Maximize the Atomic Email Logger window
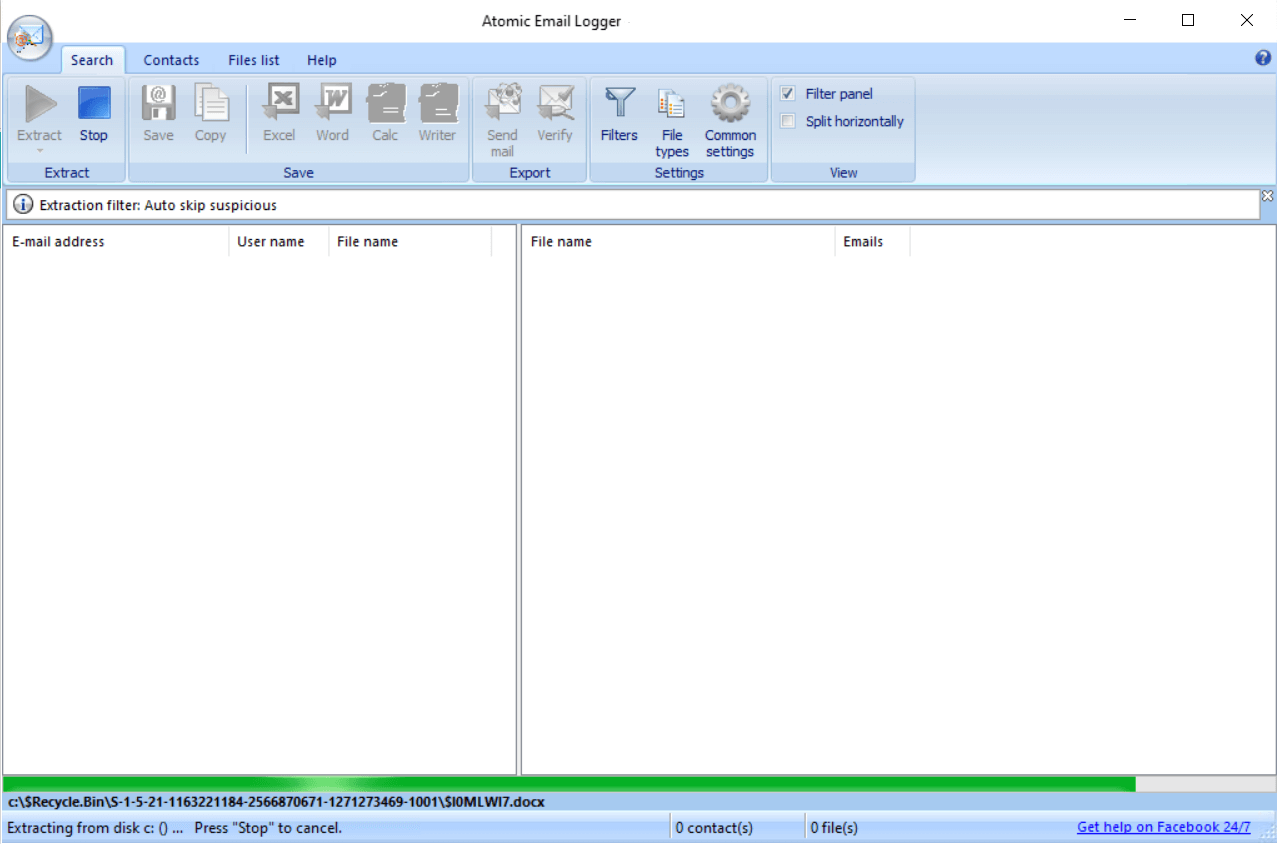The height and width of the screenshot is (844, 1277). coord(1188,20)
